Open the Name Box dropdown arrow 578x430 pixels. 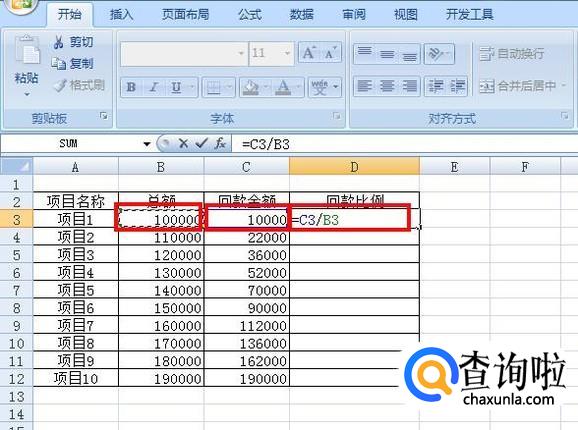click(x=147, y=144)
